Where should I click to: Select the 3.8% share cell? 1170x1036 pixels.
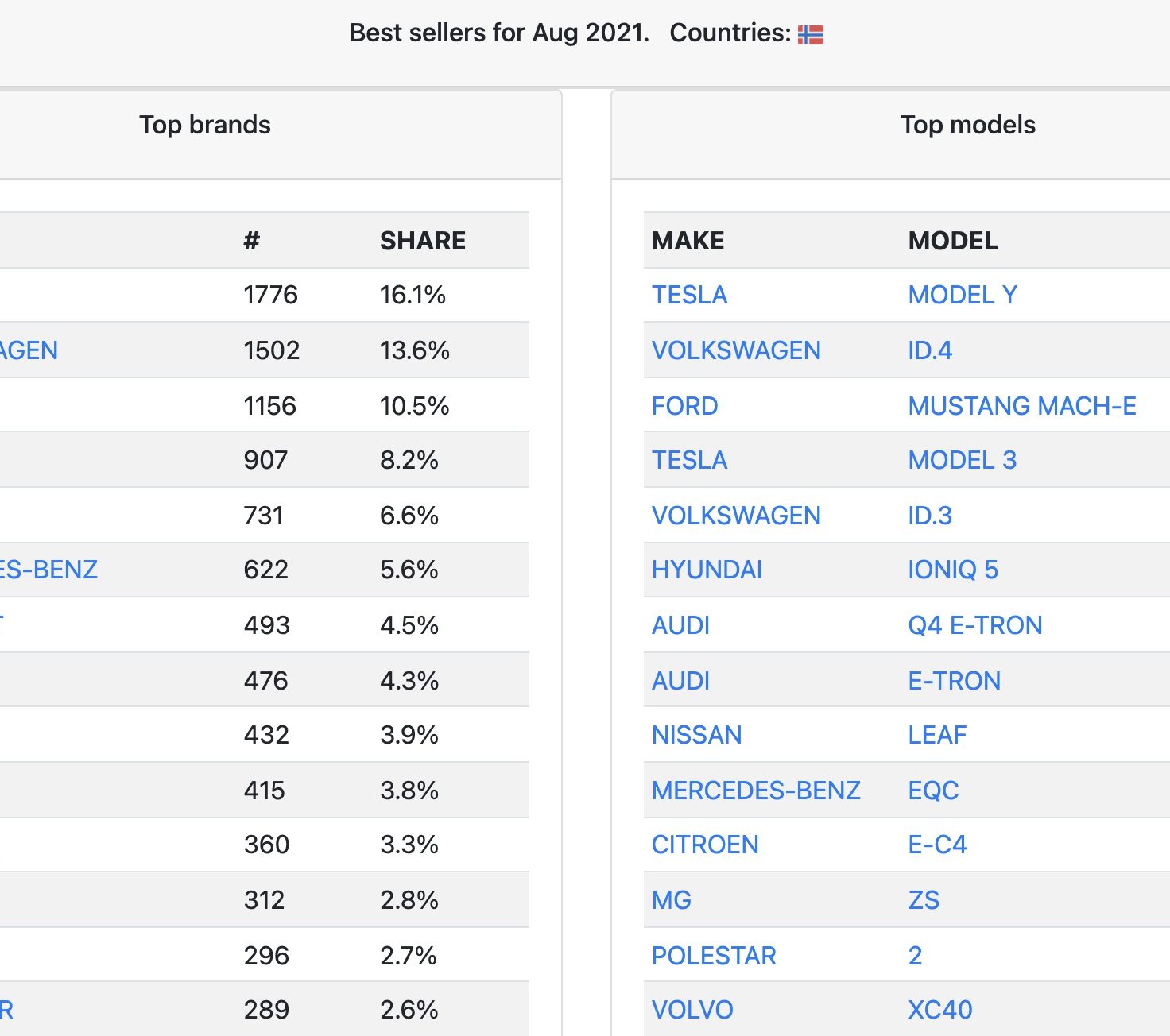tap(409, 791)
